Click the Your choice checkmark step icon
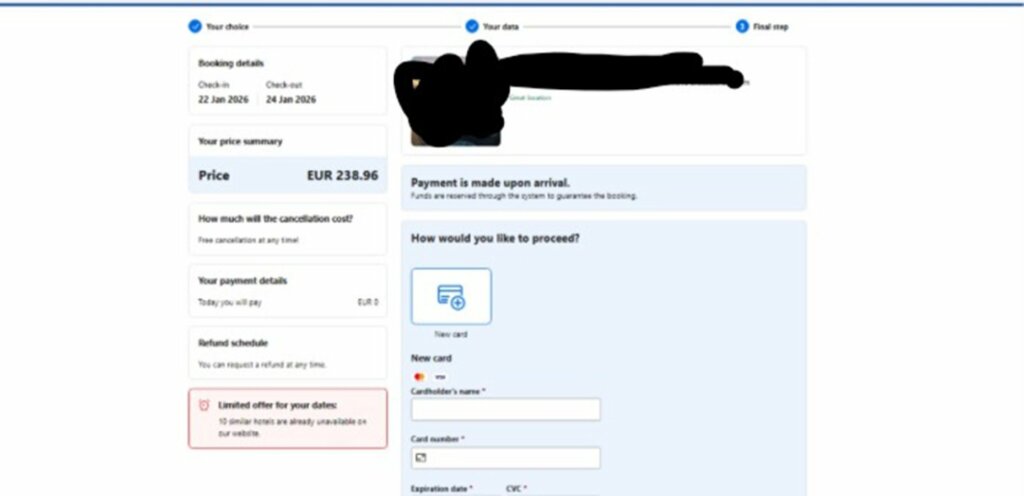Viewport: 1024px width, 496px height. (195, 26)
